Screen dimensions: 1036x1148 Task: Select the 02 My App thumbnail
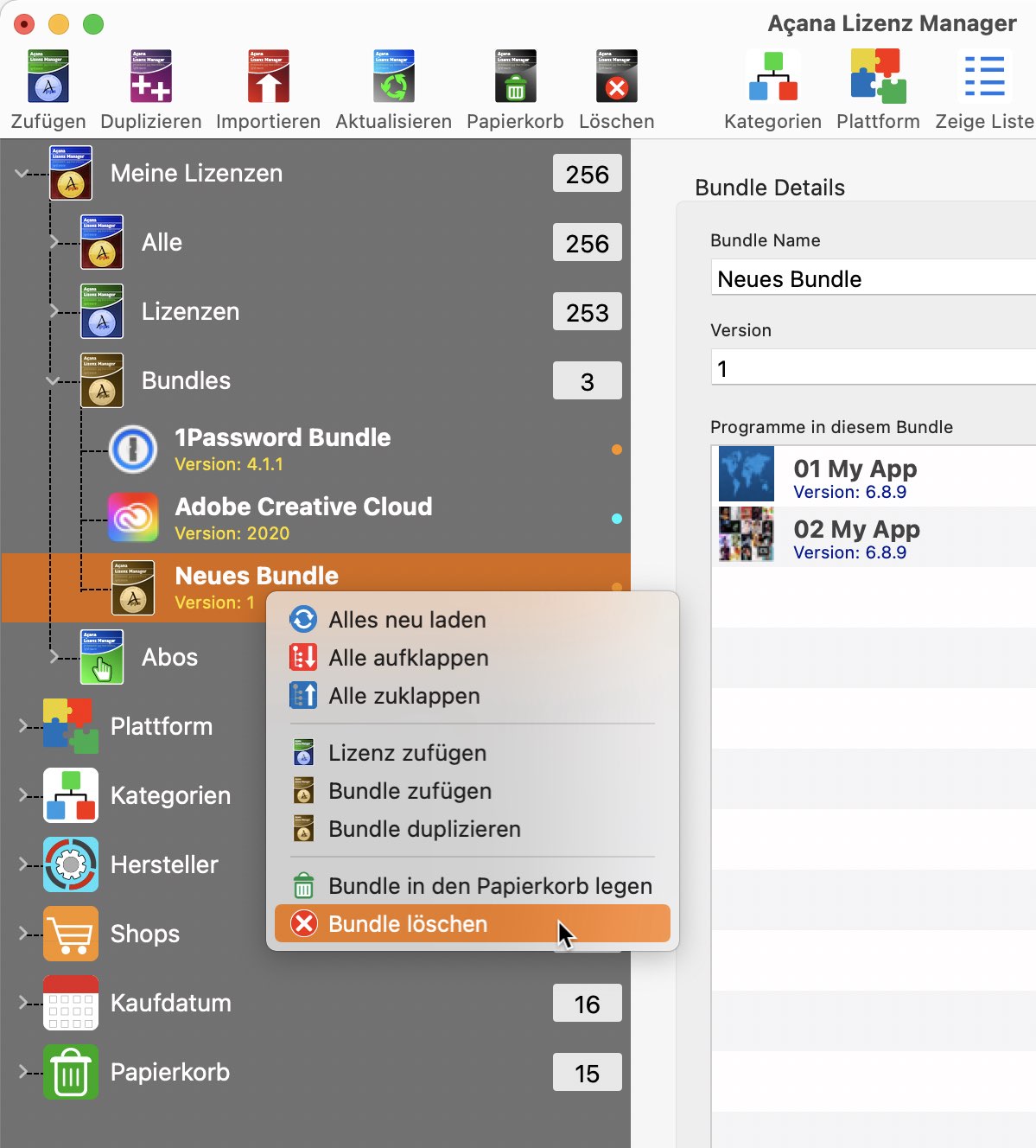(747, 534)
